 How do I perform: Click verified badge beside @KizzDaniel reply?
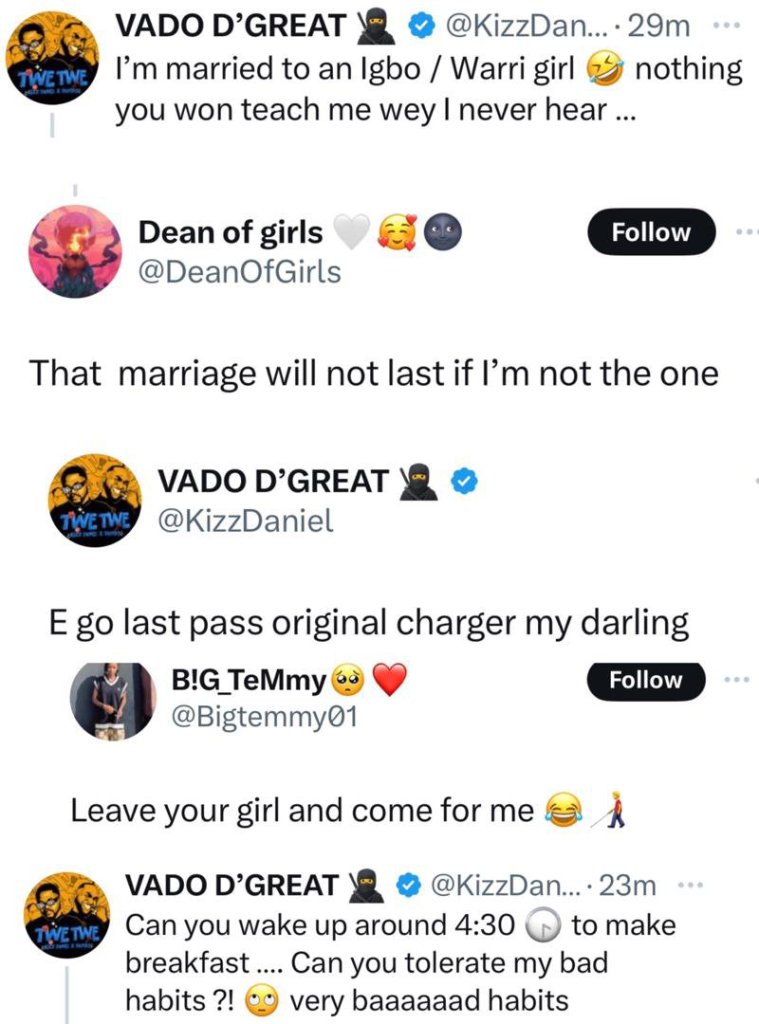point(461,482)
